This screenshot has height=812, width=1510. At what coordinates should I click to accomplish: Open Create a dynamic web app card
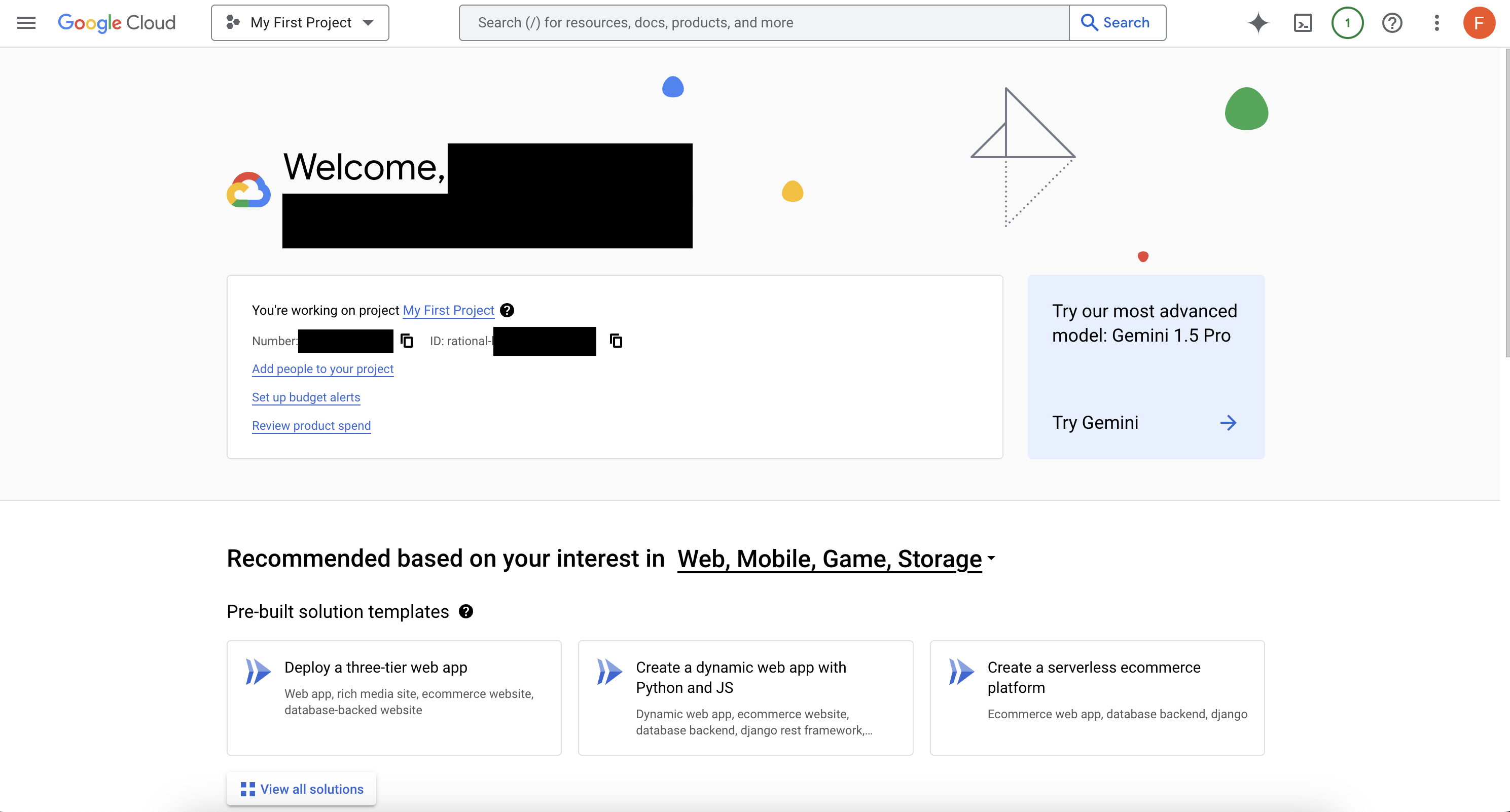[746, 698]
